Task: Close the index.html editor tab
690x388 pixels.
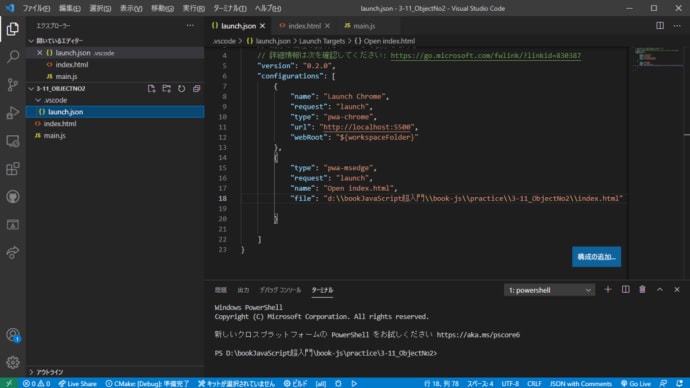Action: [x=327, y=26]
